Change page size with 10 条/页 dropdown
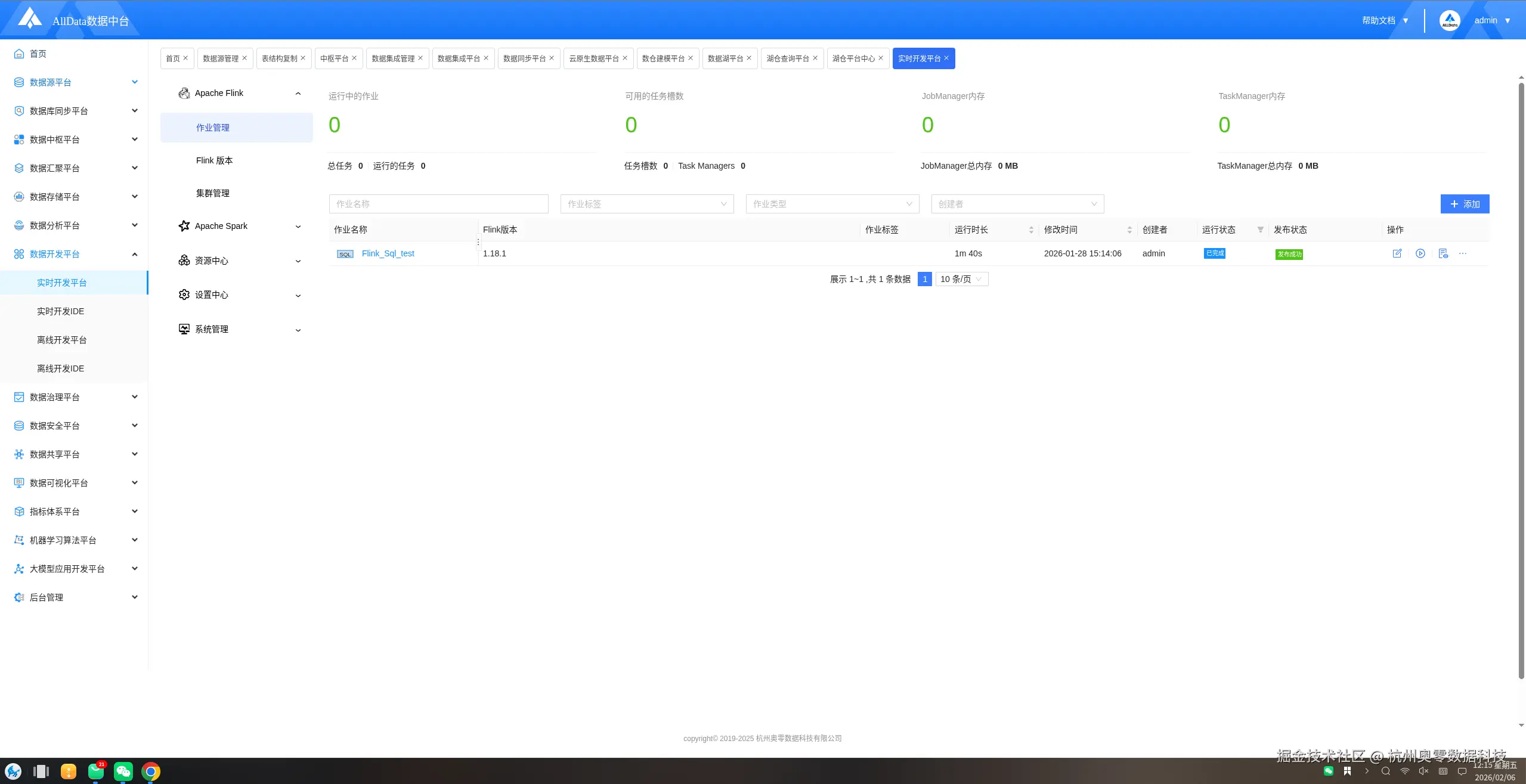 (961, 279)
